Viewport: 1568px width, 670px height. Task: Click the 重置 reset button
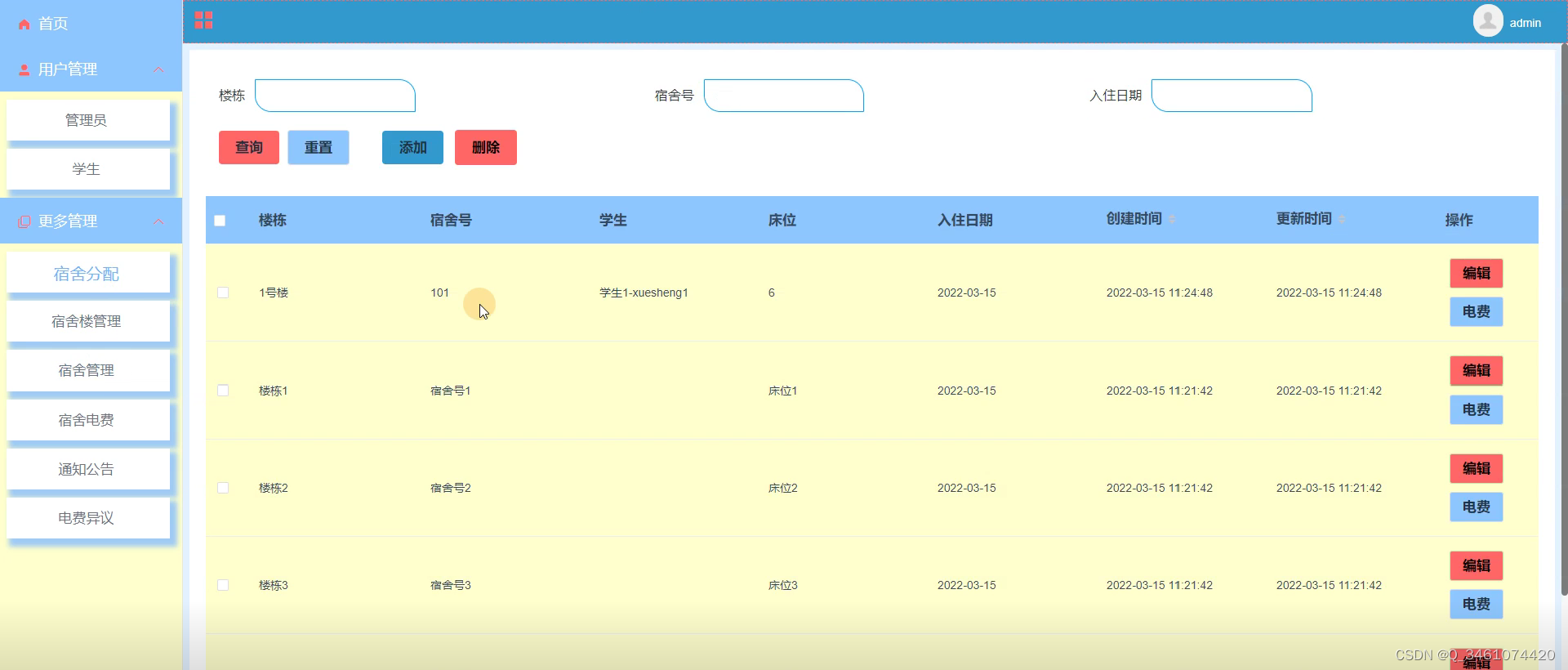tap(318, 147)
